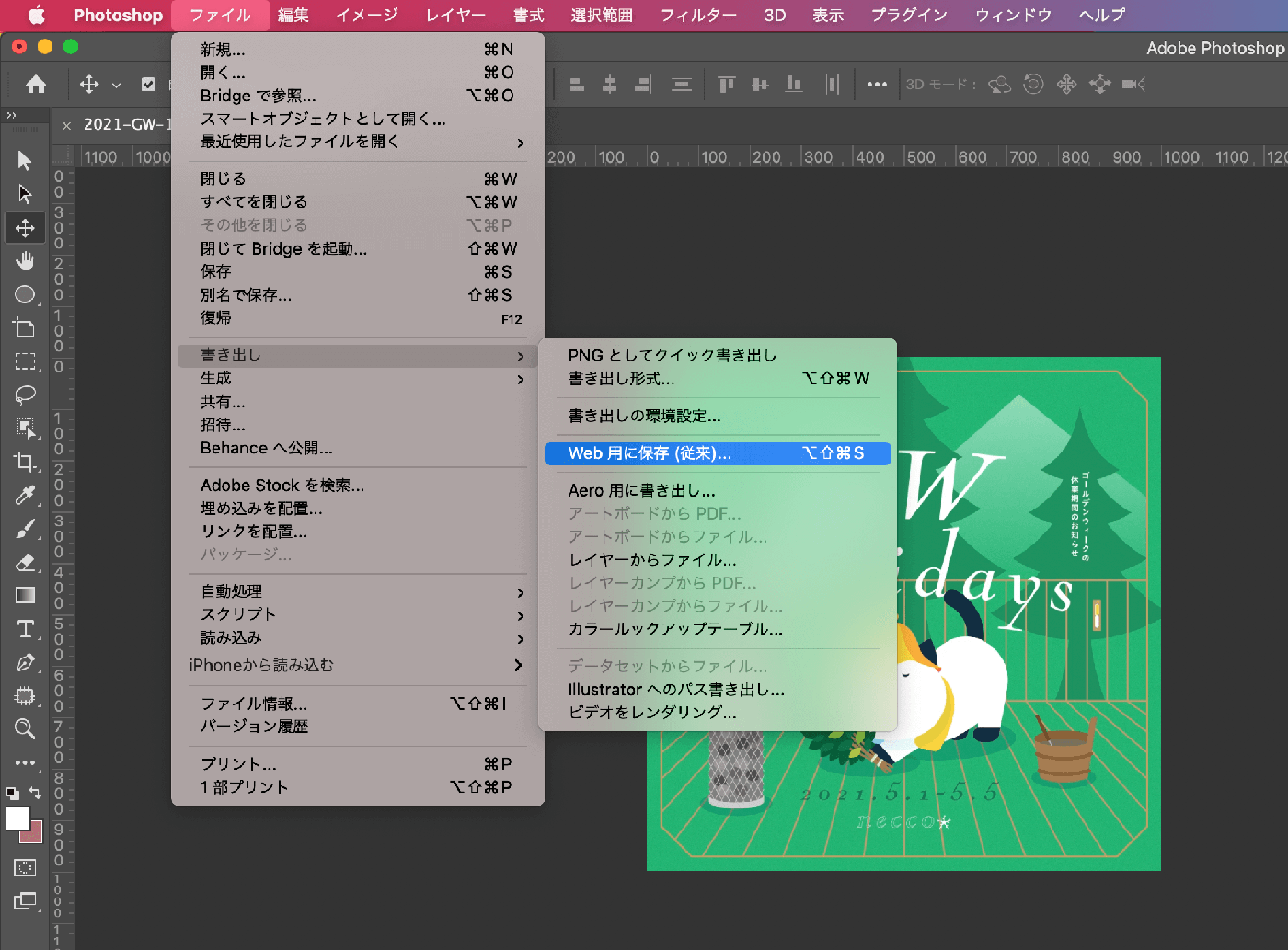Click align top edges icon
This screenshot has width=1288, height=950.
pos(726,85)
